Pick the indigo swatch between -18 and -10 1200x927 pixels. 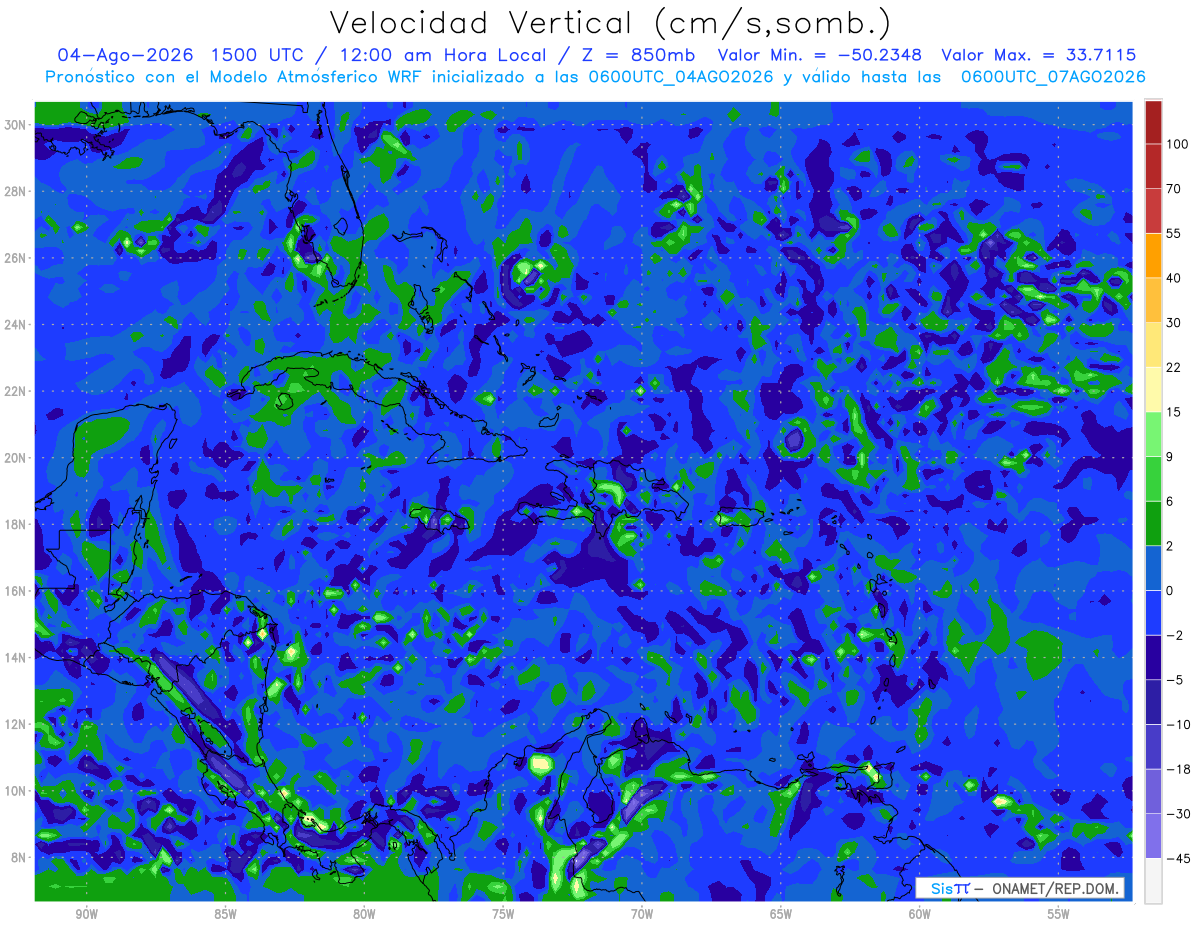1153,747
